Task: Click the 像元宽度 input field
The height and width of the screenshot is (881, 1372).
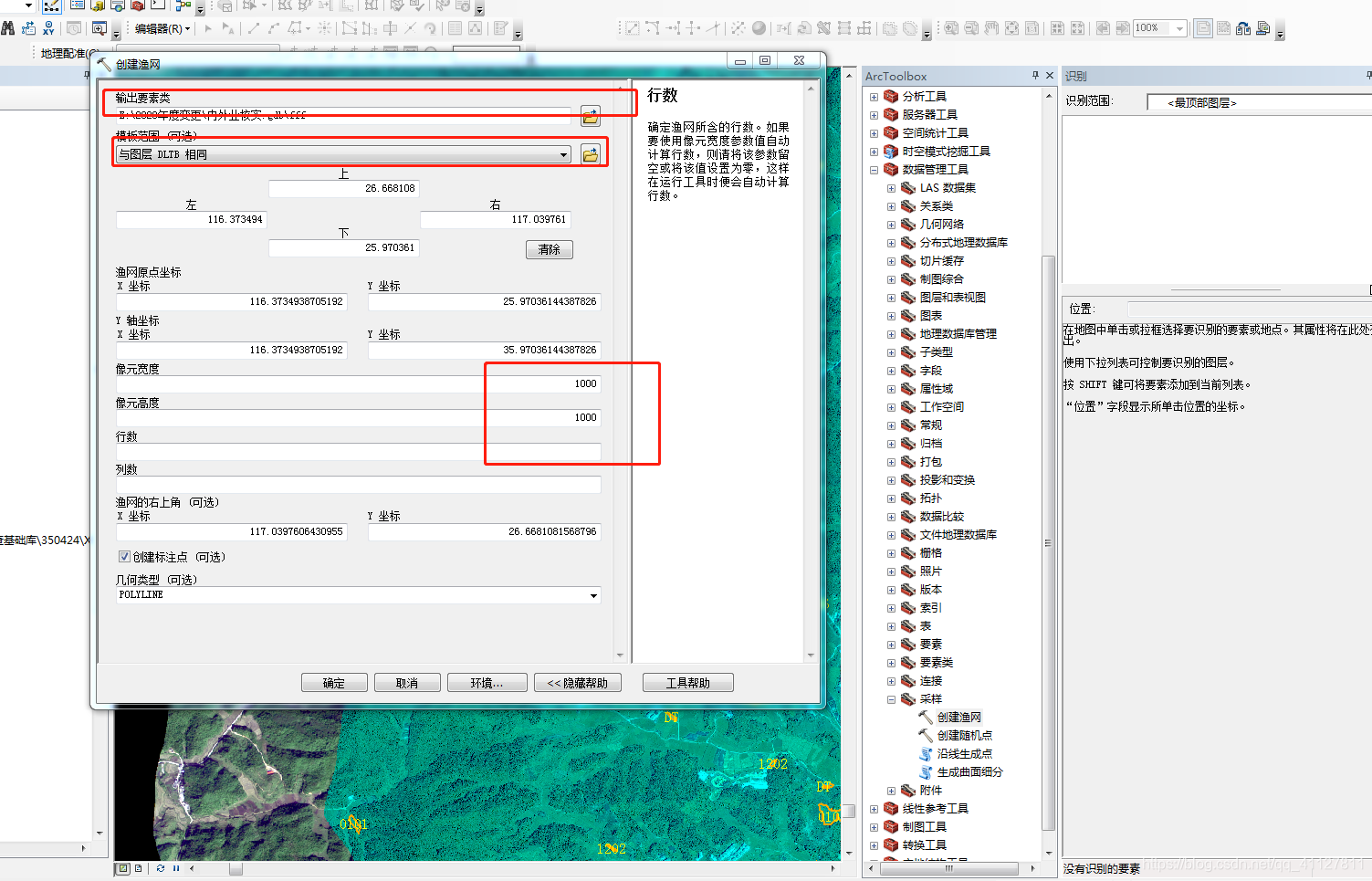Action: (358, 384)
